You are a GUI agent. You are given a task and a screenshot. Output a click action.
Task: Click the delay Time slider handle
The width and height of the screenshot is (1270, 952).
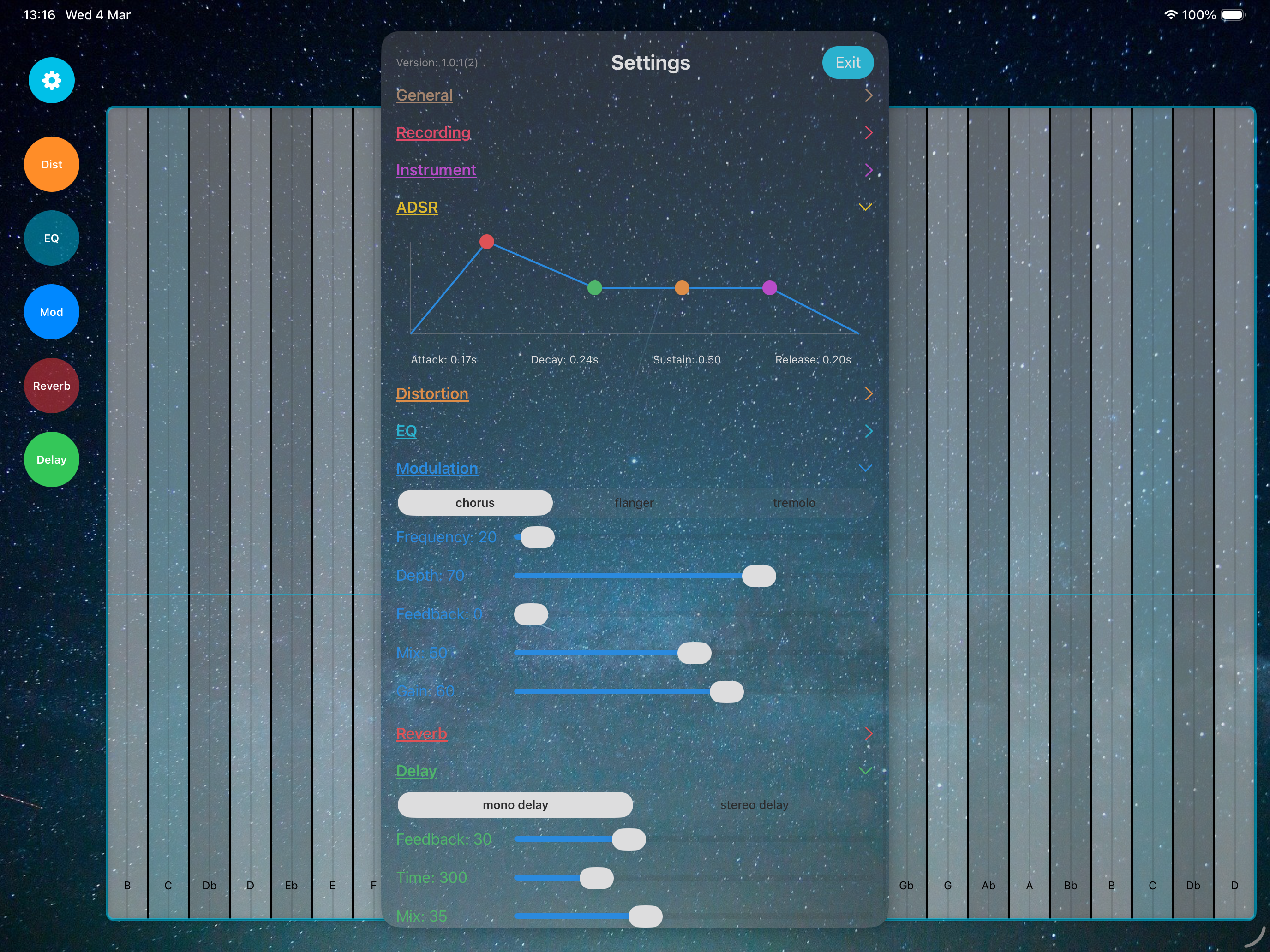click(597, 878)
